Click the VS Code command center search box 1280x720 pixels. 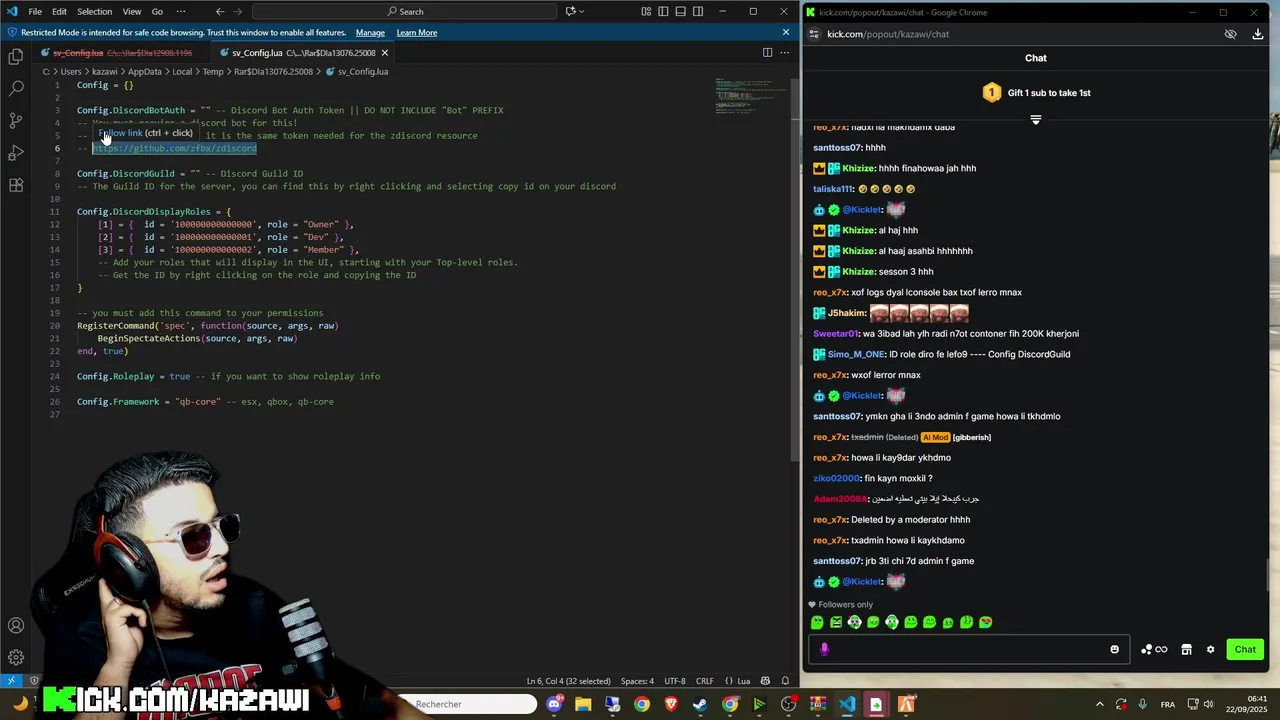click(405, 11)
